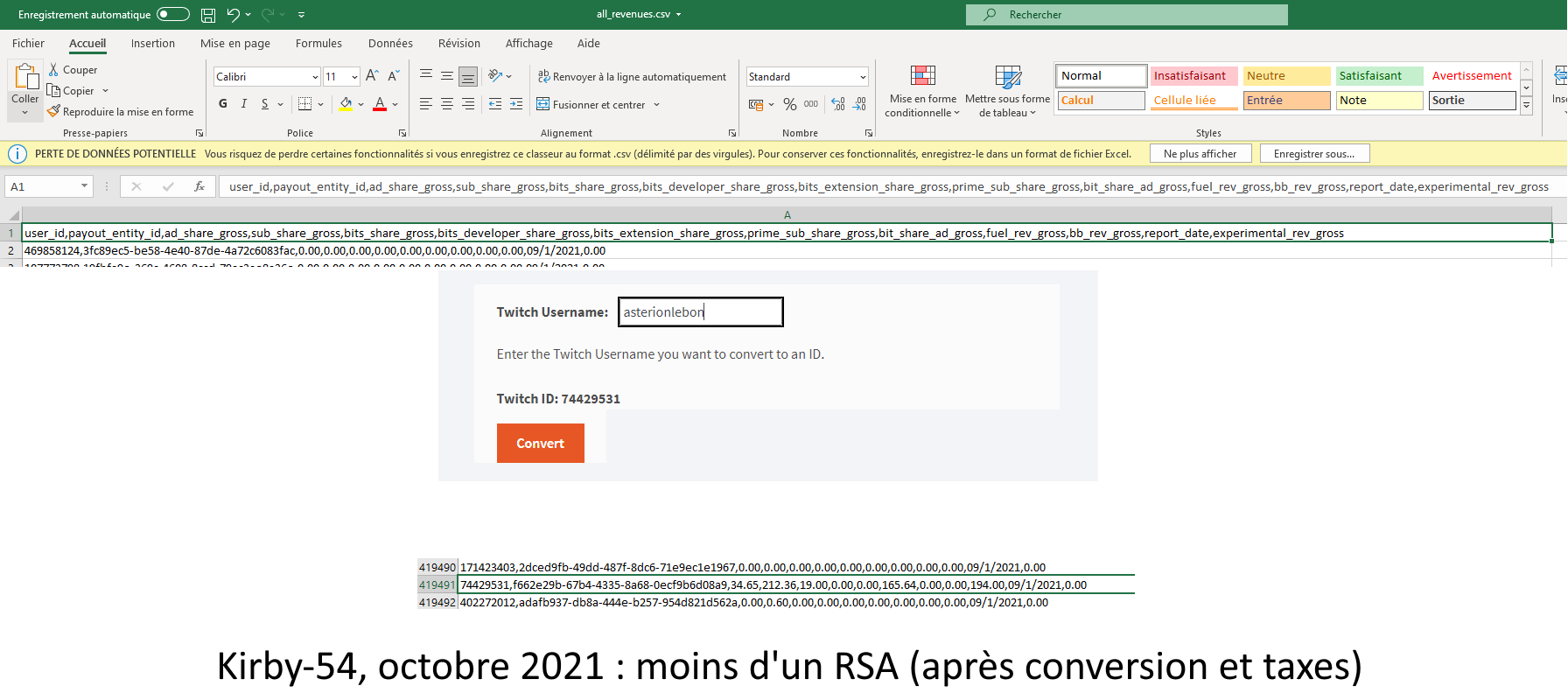Increase the cell indent

(516, 104)
